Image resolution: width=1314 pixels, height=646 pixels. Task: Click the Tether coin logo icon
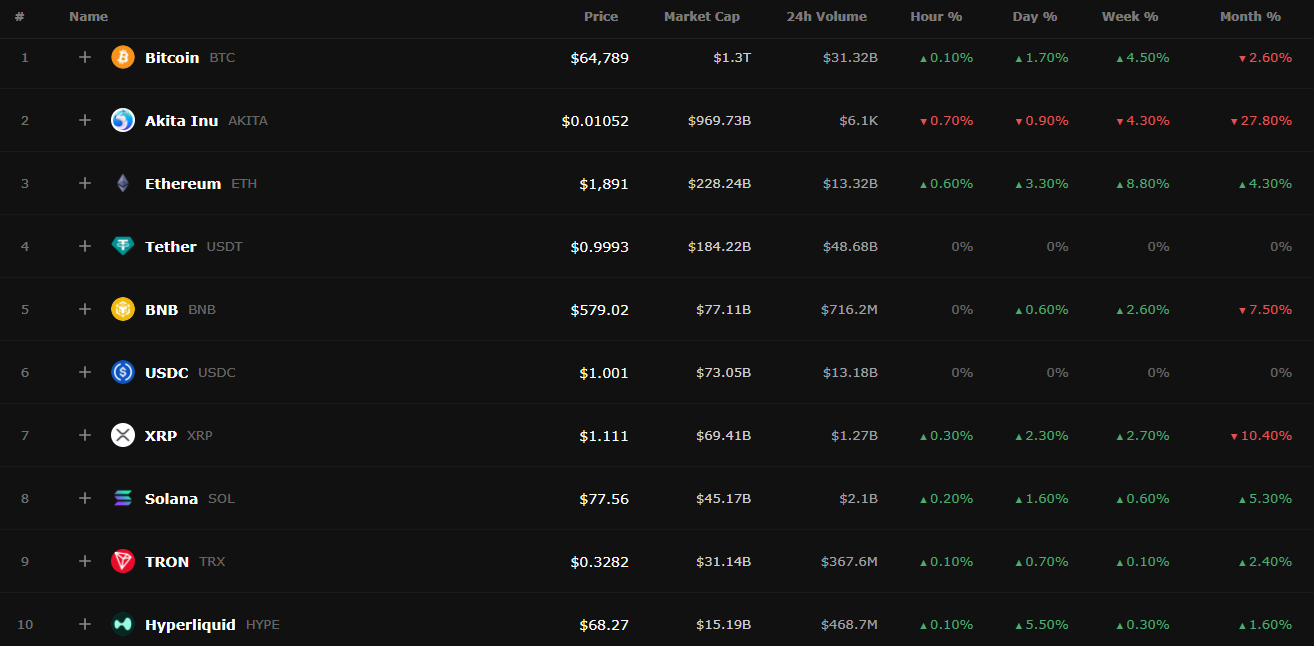tap(123, 246)
